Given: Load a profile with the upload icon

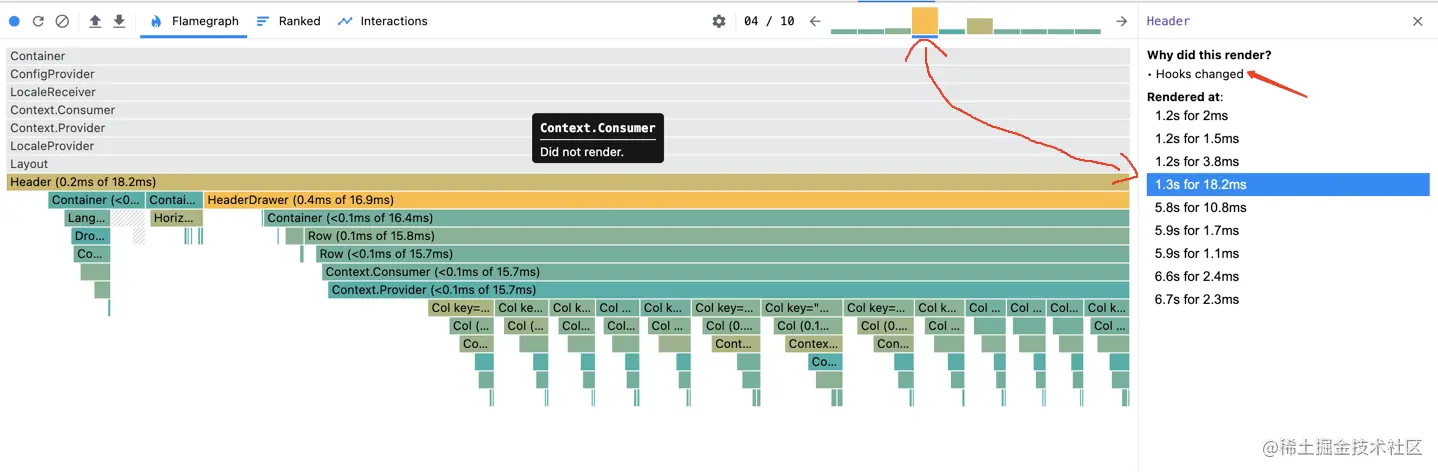Looking at the screenshot, I should click(x=95, y=21).
